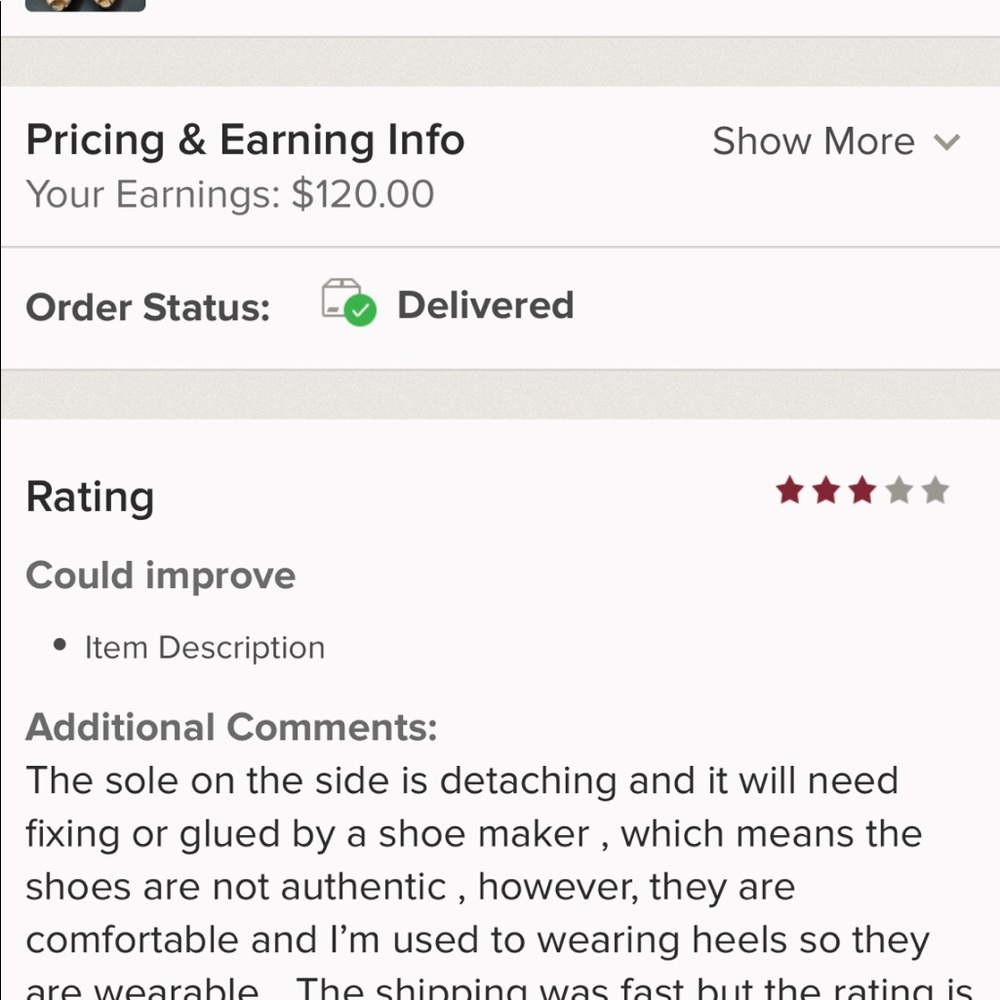Click the delivered package status icon
The height and width of the screenshot is (1000, 1000).
tap(348, 303)
